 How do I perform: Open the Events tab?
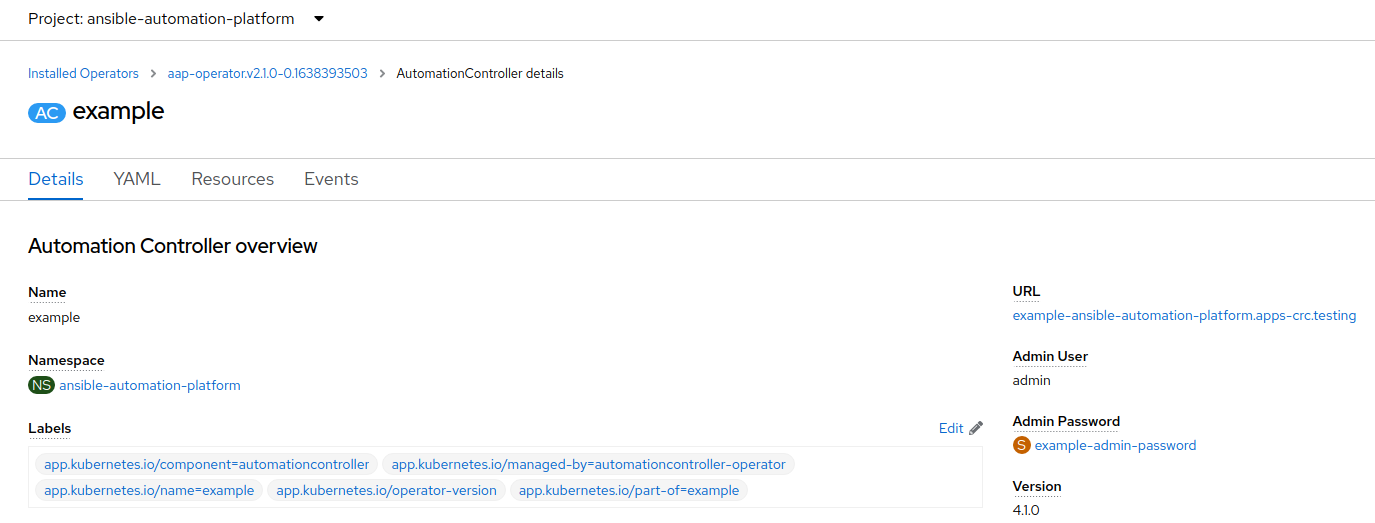click(x=331, y=179)
